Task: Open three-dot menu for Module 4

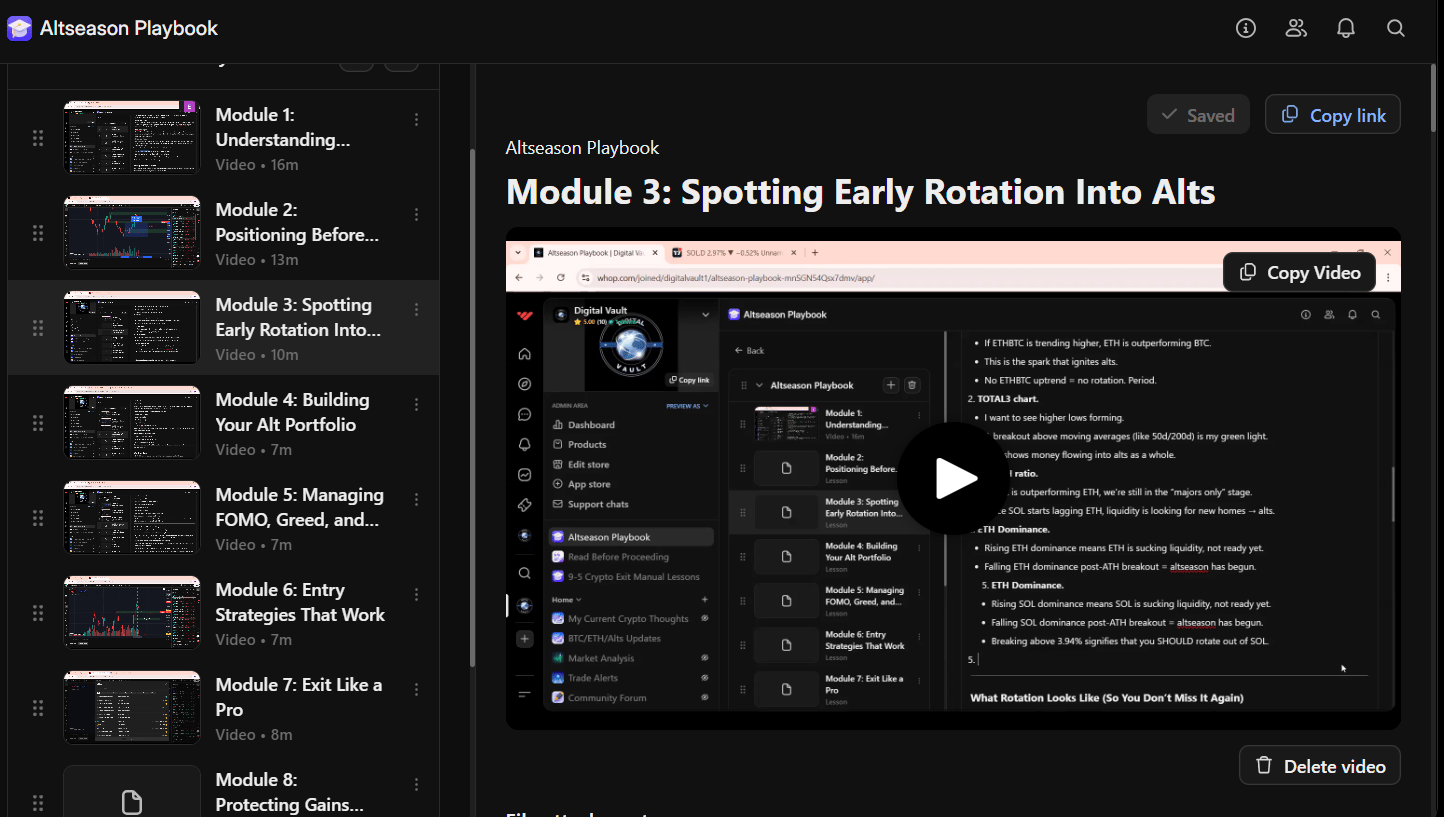Action: point(417,404)
